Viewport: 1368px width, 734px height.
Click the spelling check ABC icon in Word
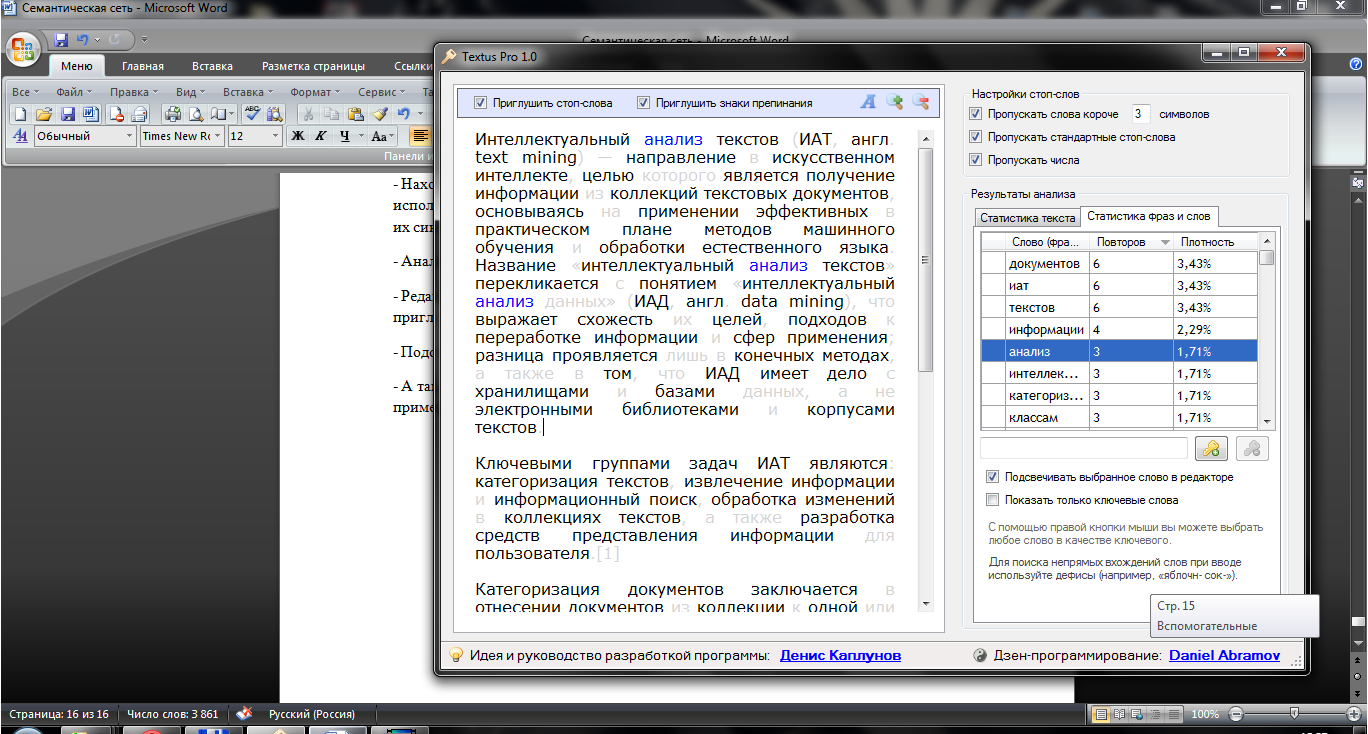click(253, 113)
